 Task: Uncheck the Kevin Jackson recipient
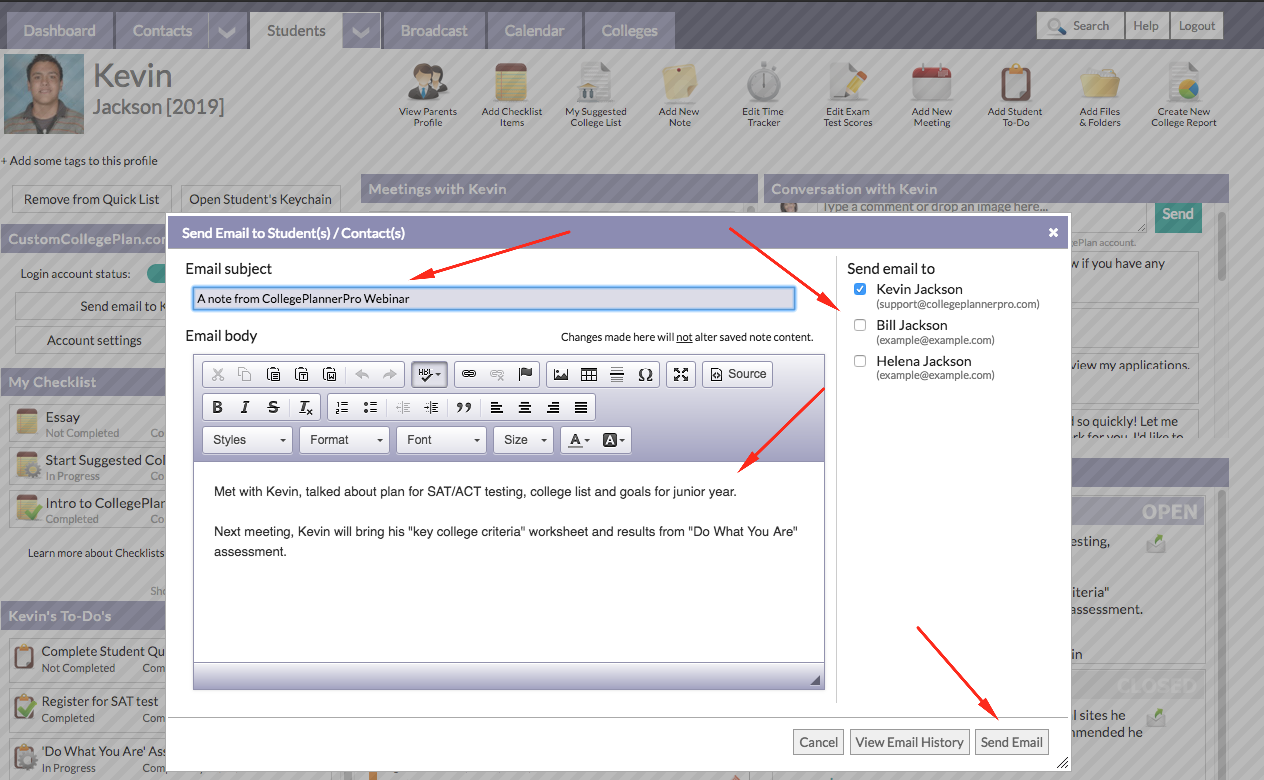(860, 289)
